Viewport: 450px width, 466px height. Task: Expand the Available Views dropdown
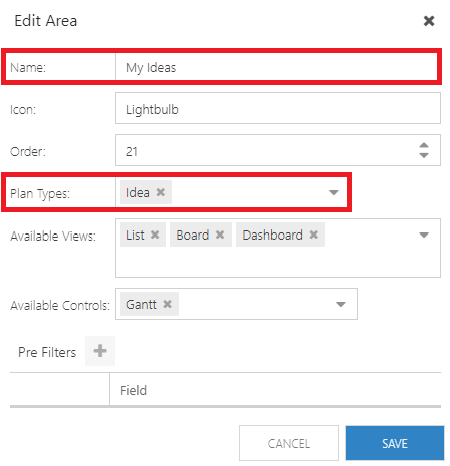coord(424,235)
